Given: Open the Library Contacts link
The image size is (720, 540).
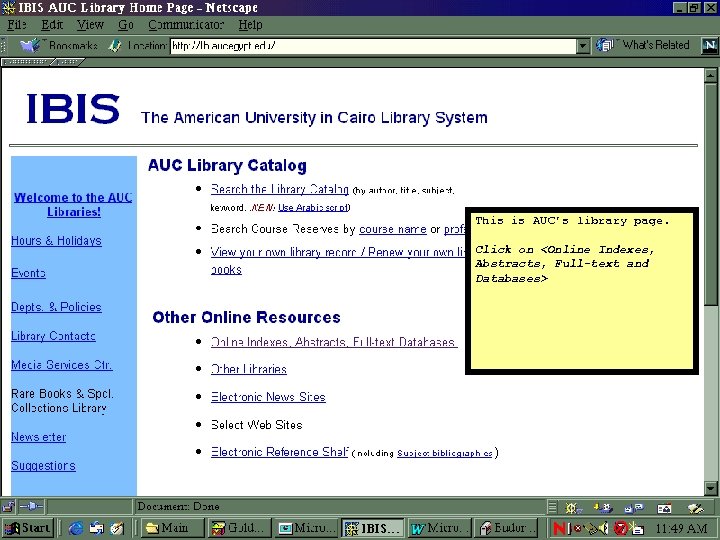Looking at the screenshot, I should click(x=53, y=336).
